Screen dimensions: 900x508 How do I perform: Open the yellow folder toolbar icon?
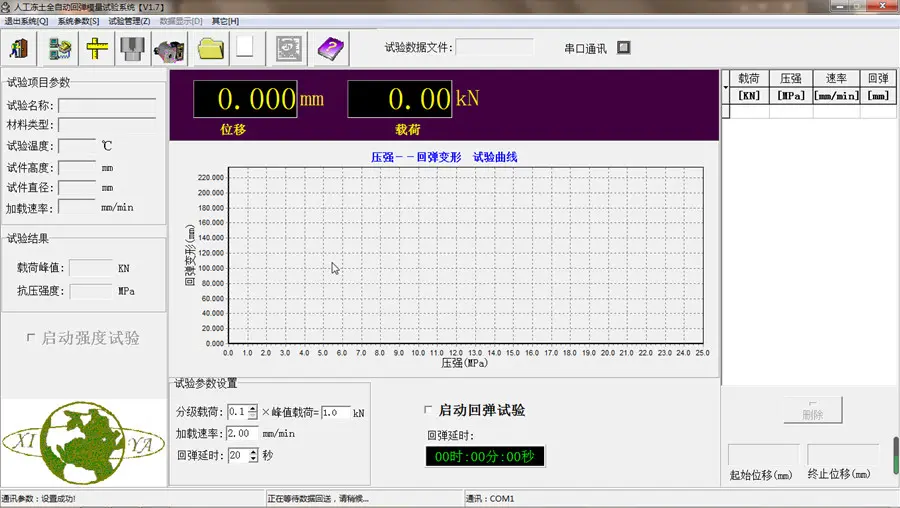(210, 49)
